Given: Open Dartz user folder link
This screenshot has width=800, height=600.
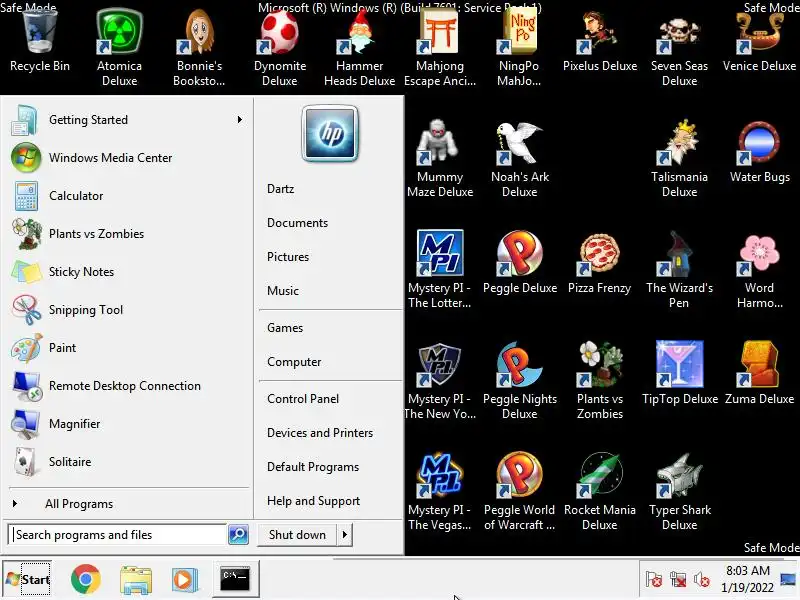Looking at the screenshot, I should point(281,189).
